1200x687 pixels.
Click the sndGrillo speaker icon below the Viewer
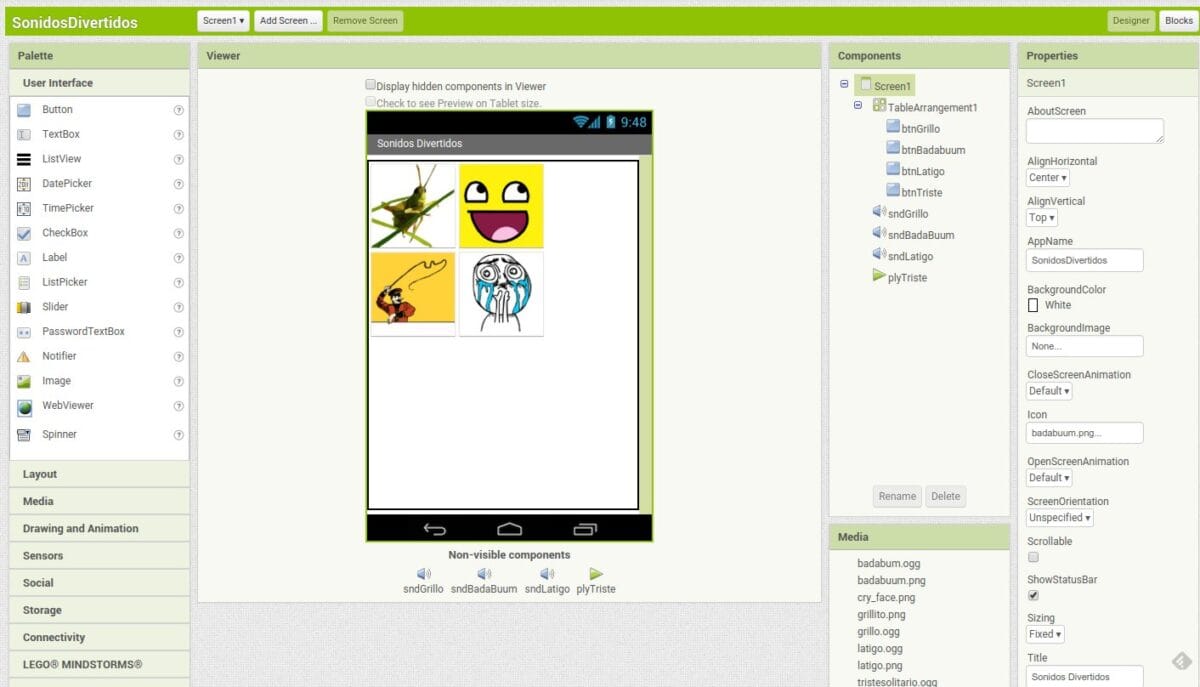point(423,574)
